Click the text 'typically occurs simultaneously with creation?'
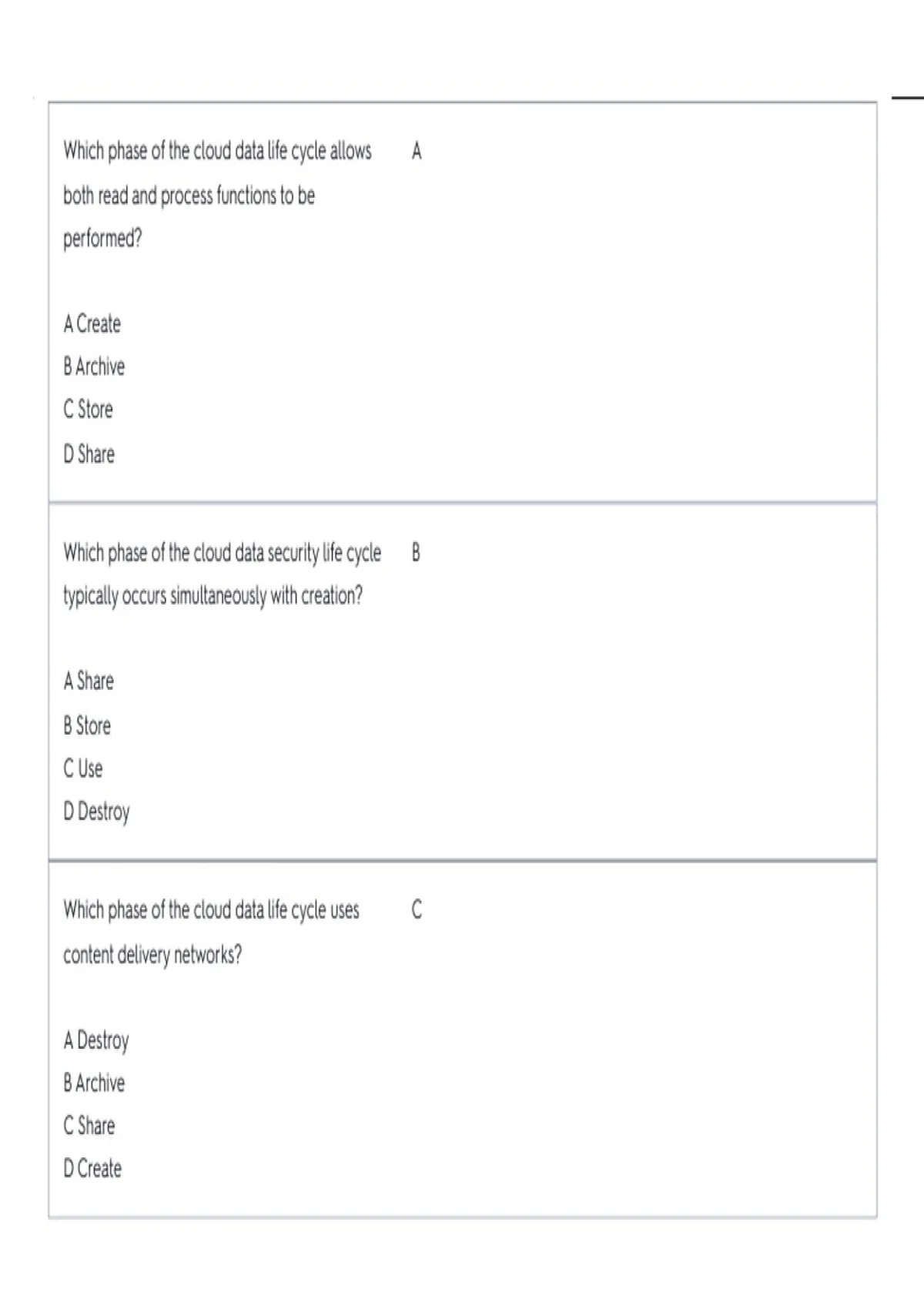 click(x=213, y=596)
